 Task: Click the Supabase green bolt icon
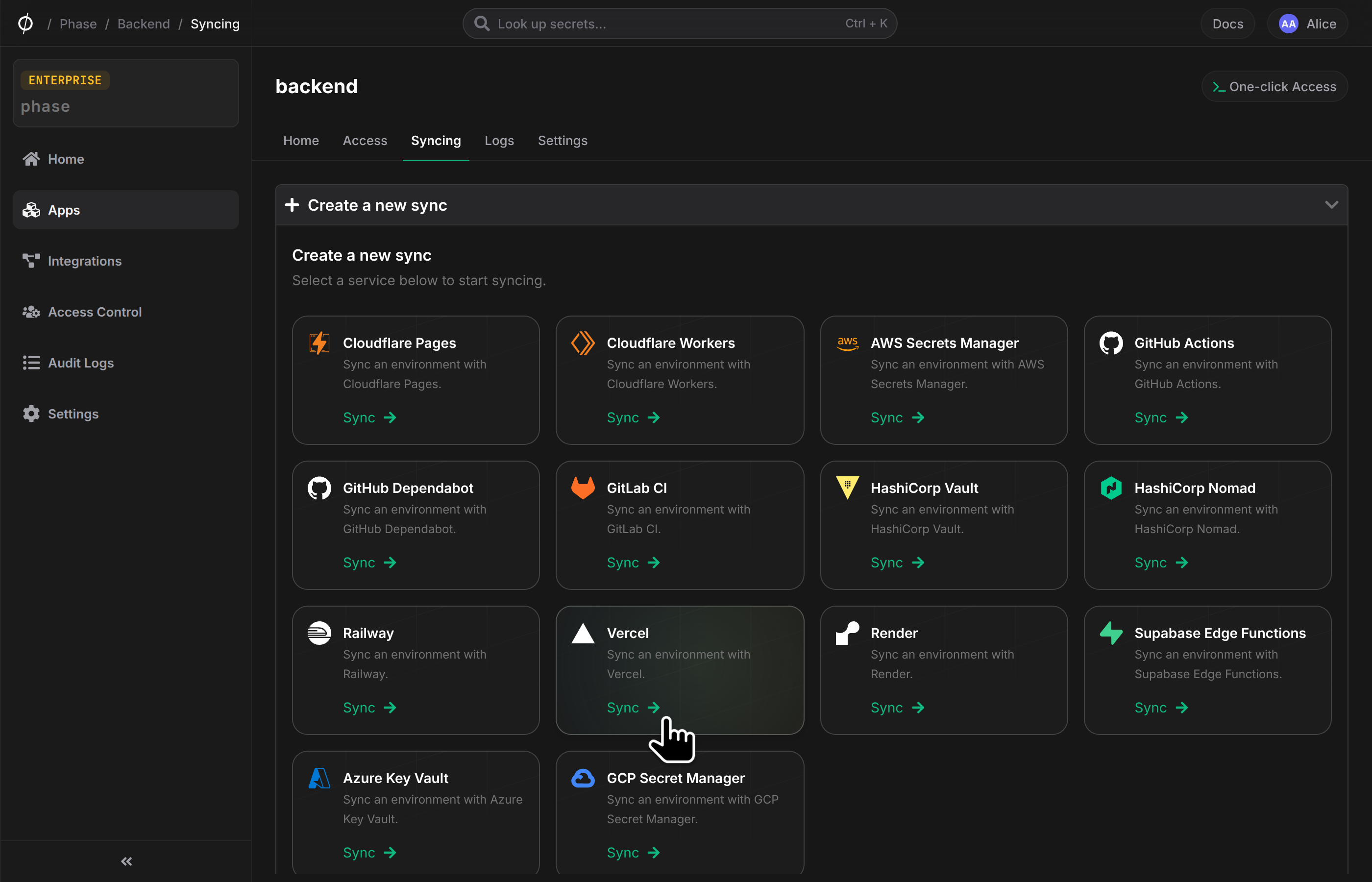point(1111,633)
